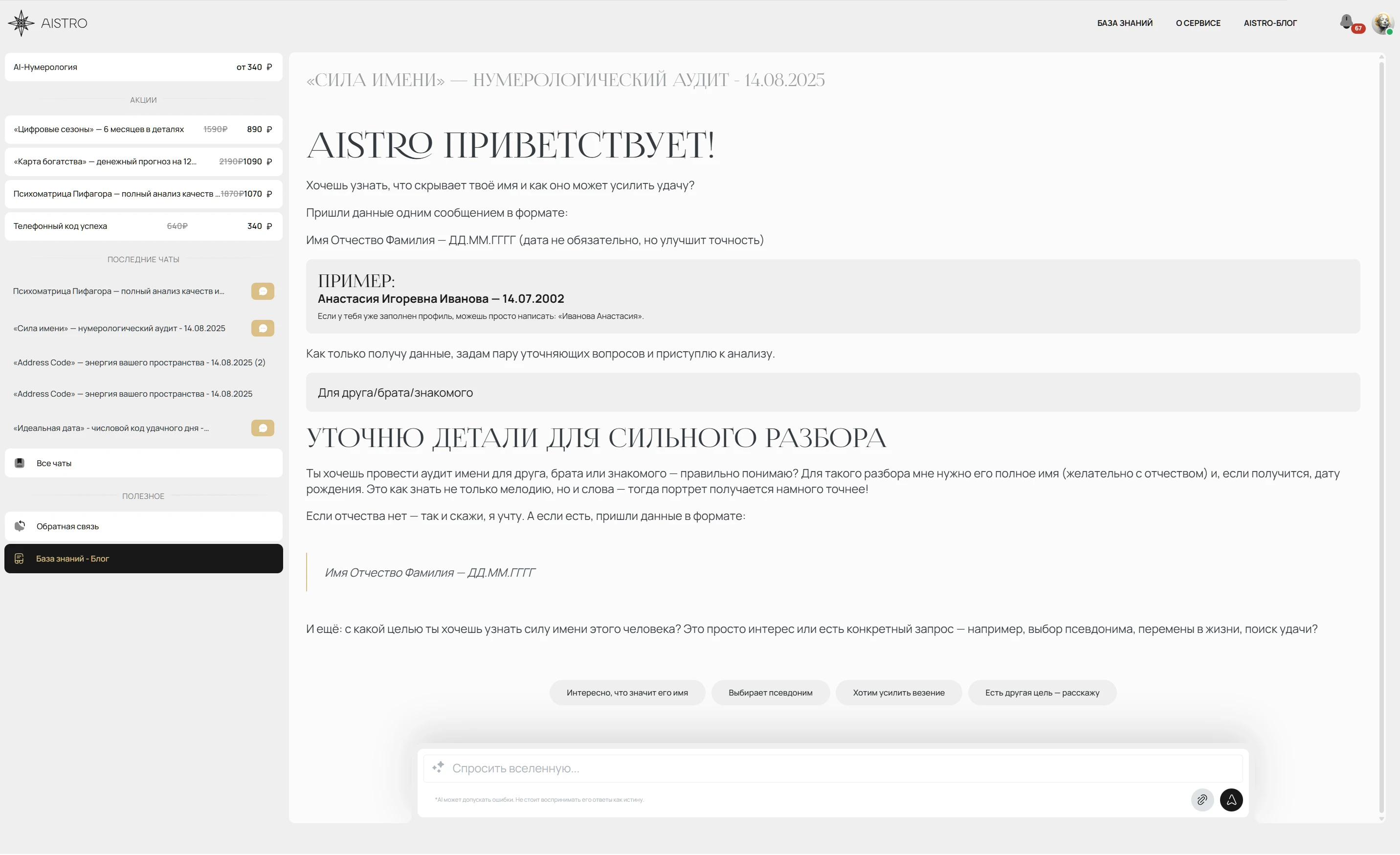The image size is (1400, 855).
Task: Click the chat vertical scrollbar
Action: (1381, 438)
